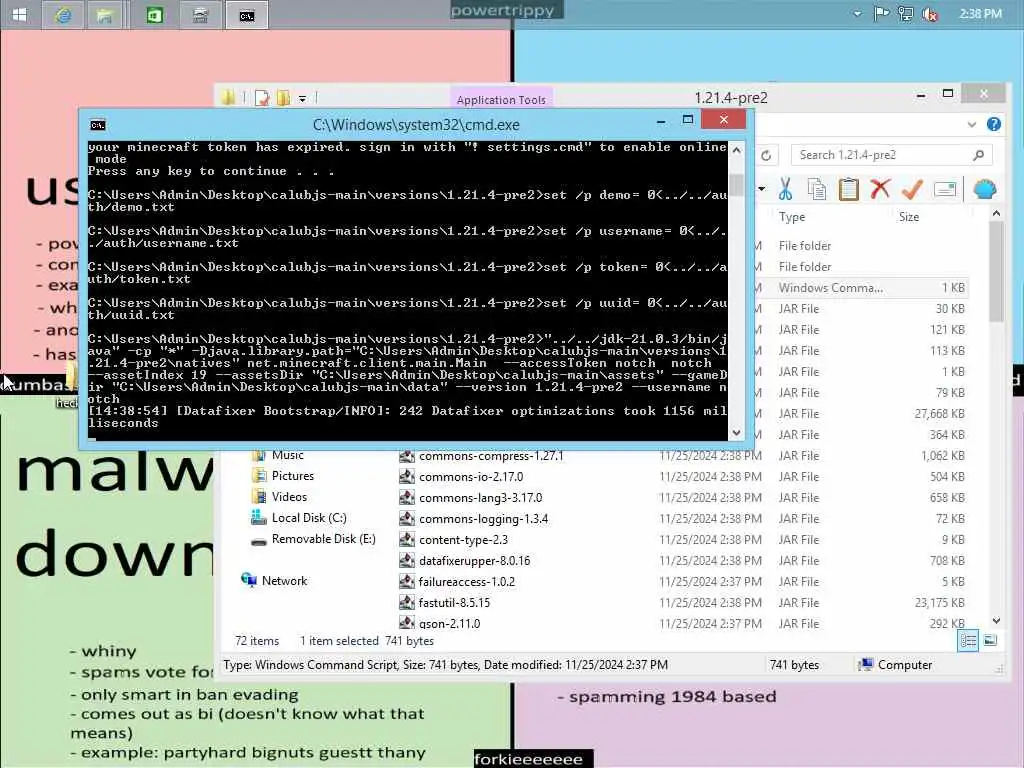1024x768 pixels.
Task: Click the cmd.exe window title bar
Action: (x=416, y=124)
